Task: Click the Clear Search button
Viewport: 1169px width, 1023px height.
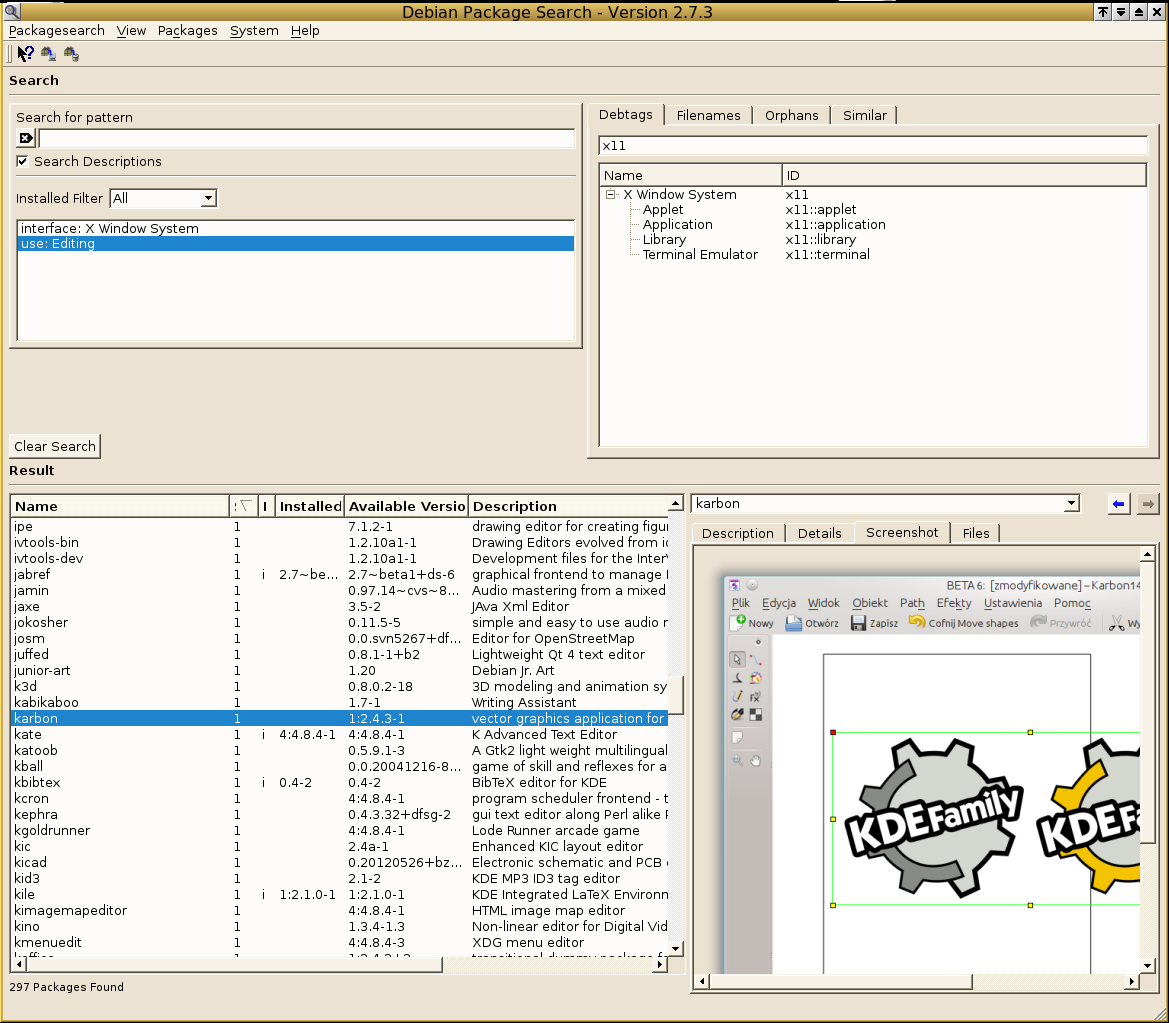Action: tap(55, 446)
